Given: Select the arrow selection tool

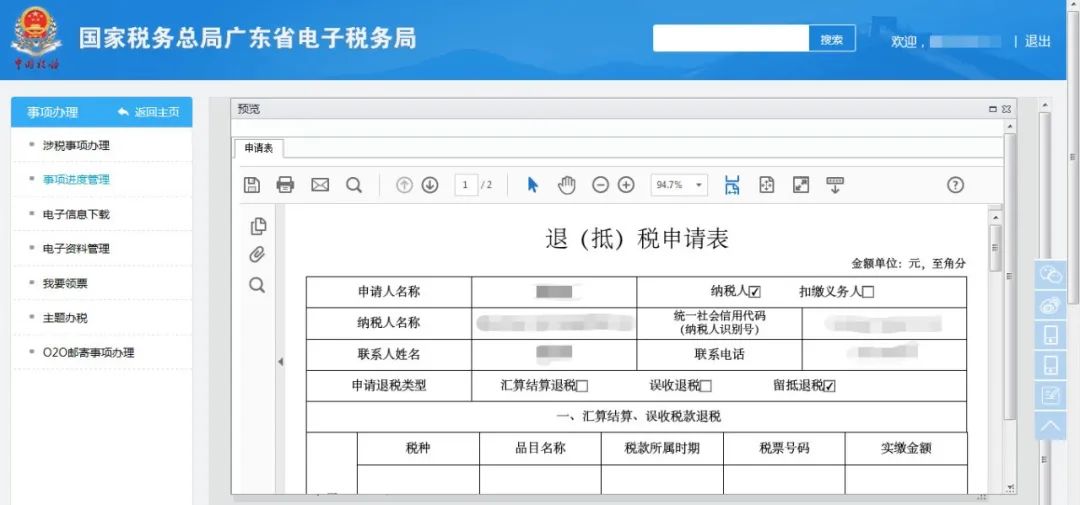Looking at the screenshot, I should [x=532, y=185].
